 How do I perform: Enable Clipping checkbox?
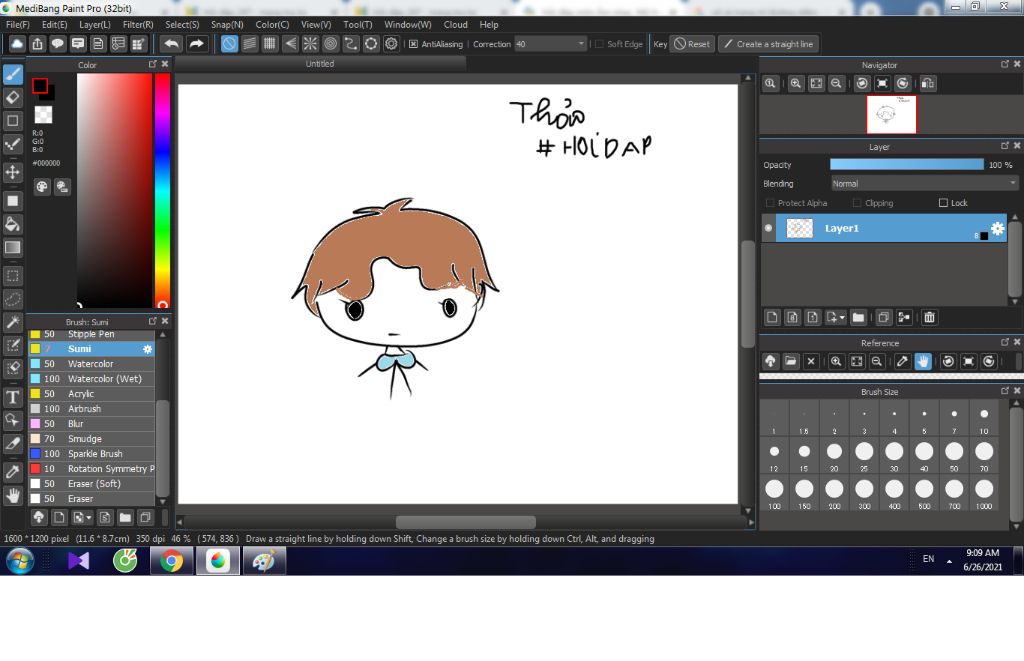[857, 203]
